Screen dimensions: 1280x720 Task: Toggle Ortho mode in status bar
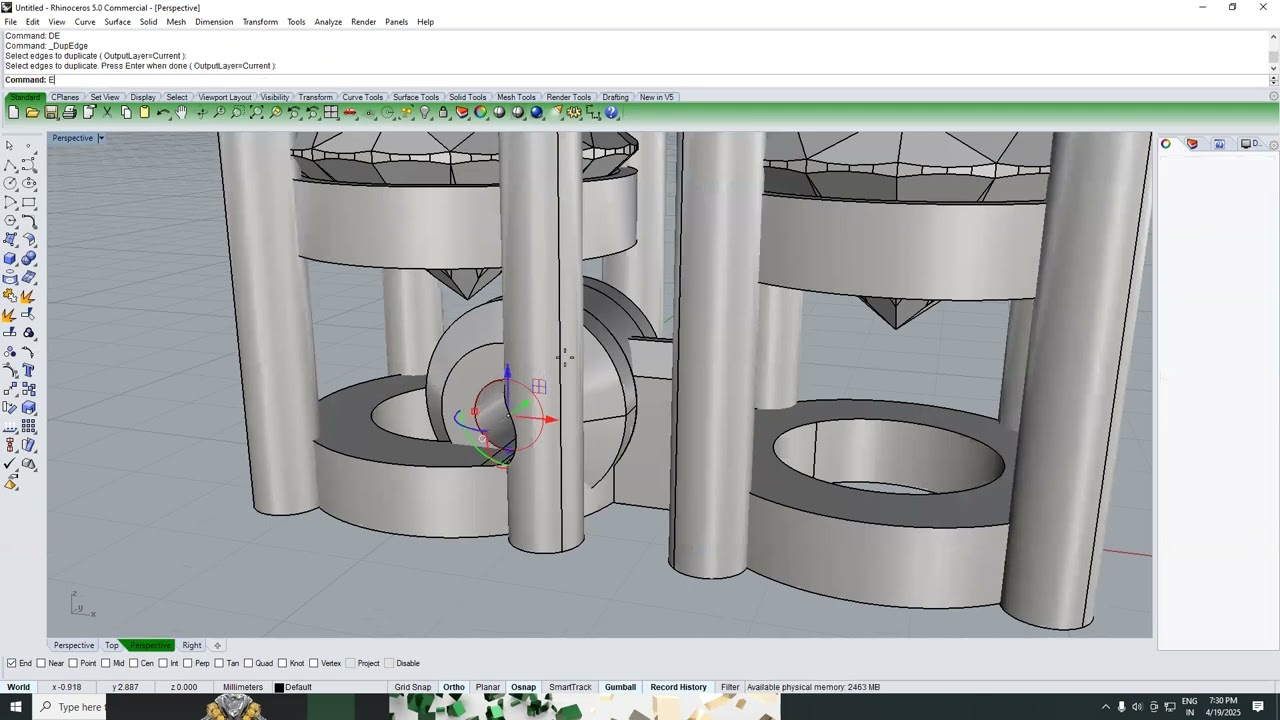(454, 687)
